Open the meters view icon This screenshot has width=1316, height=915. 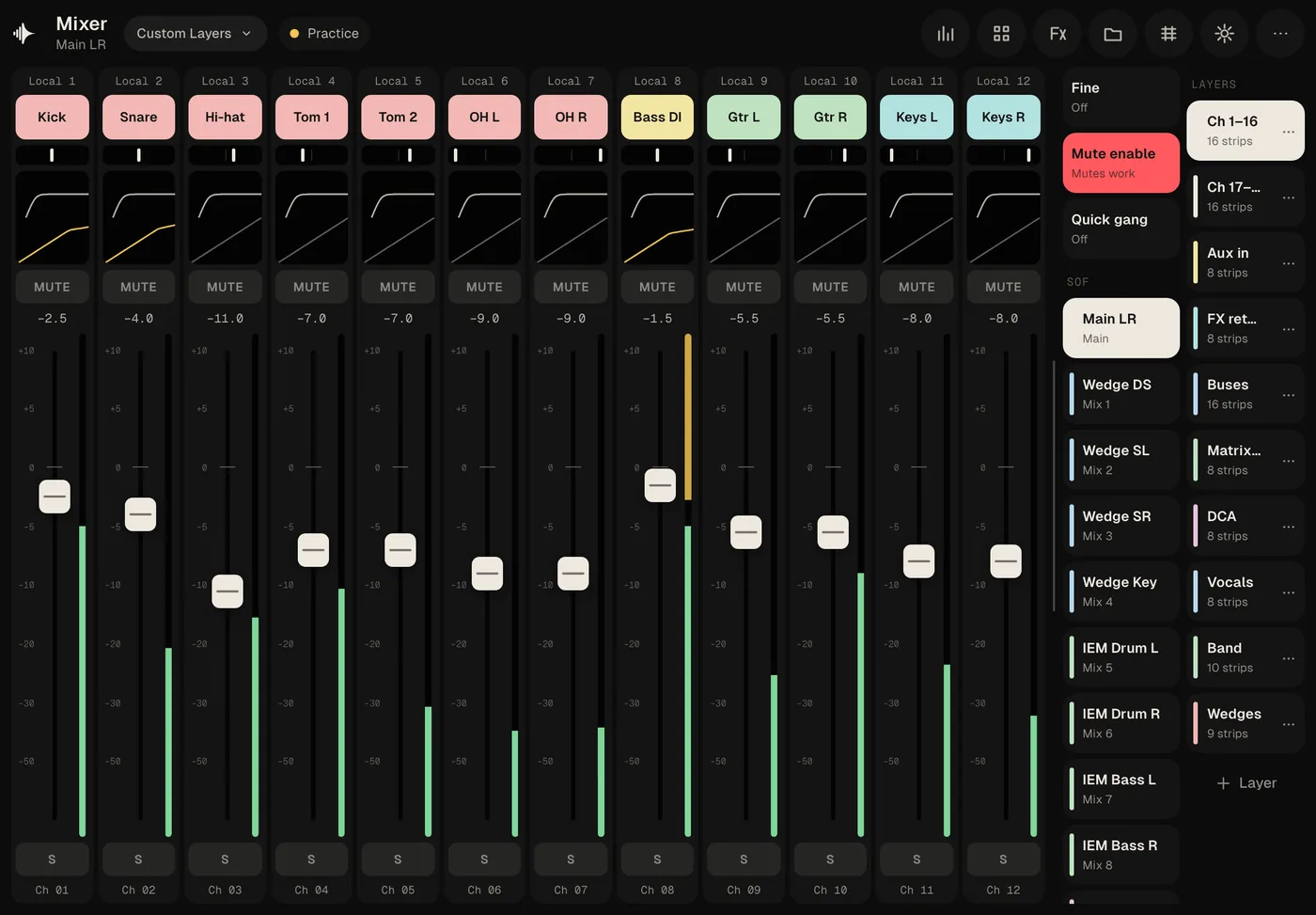pyautogui.click(x=946, y=34)
